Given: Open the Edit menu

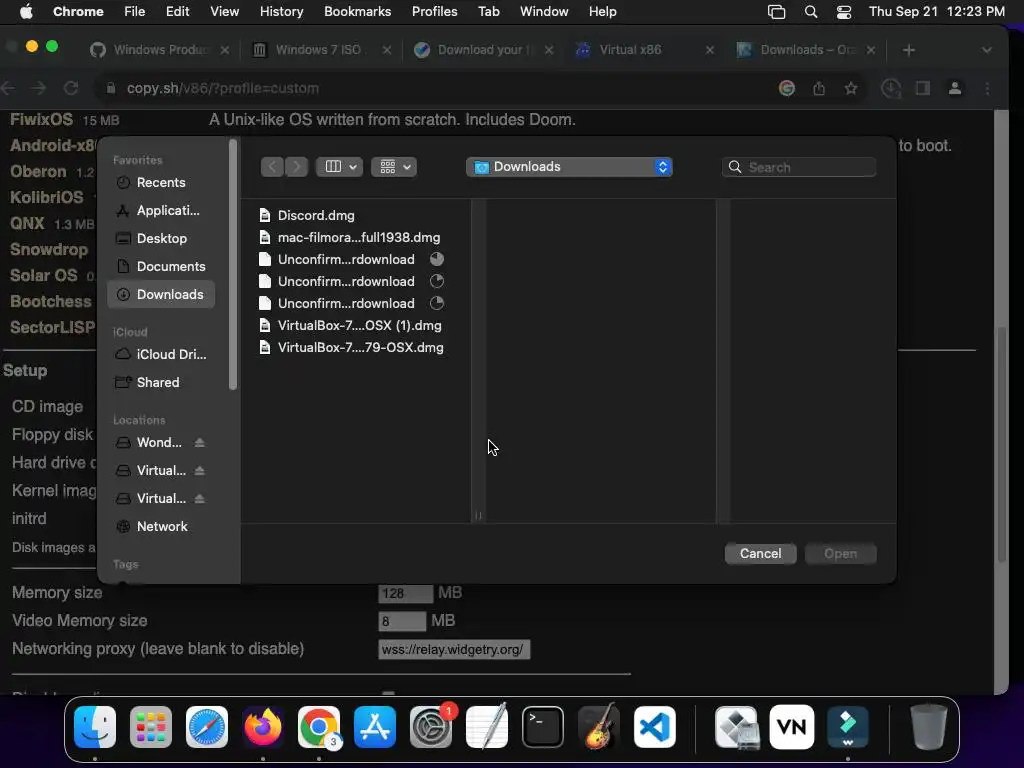Looking at the screenshot, I should 178,12.
